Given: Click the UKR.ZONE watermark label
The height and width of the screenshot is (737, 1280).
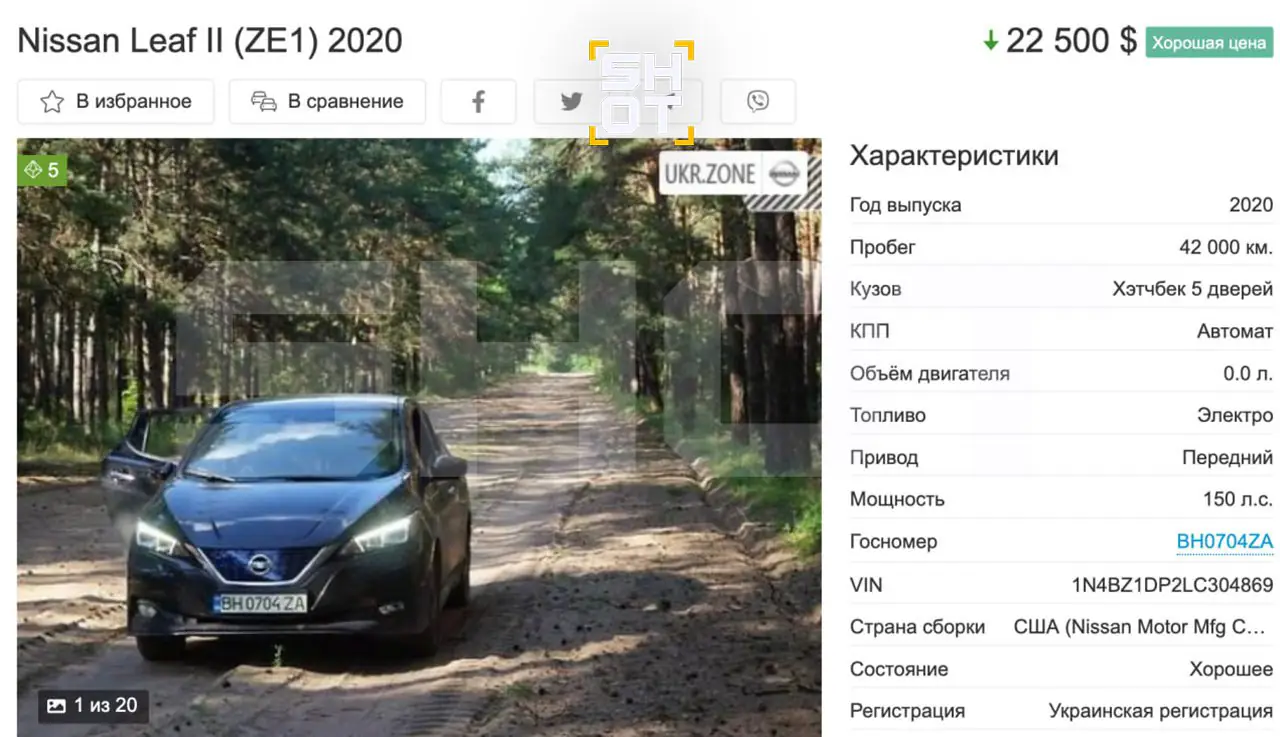Looking at the screenshot, I should [709, 174].
